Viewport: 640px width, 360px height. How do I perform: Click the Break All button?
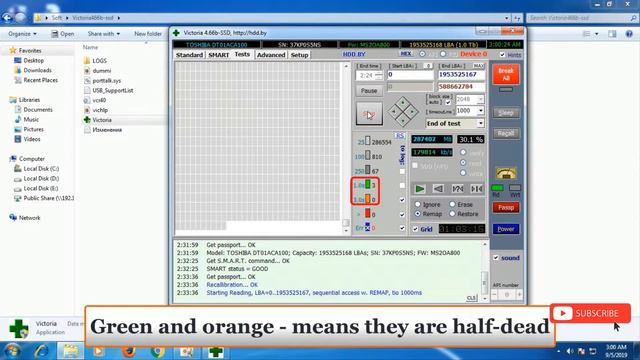coord(506,74)
